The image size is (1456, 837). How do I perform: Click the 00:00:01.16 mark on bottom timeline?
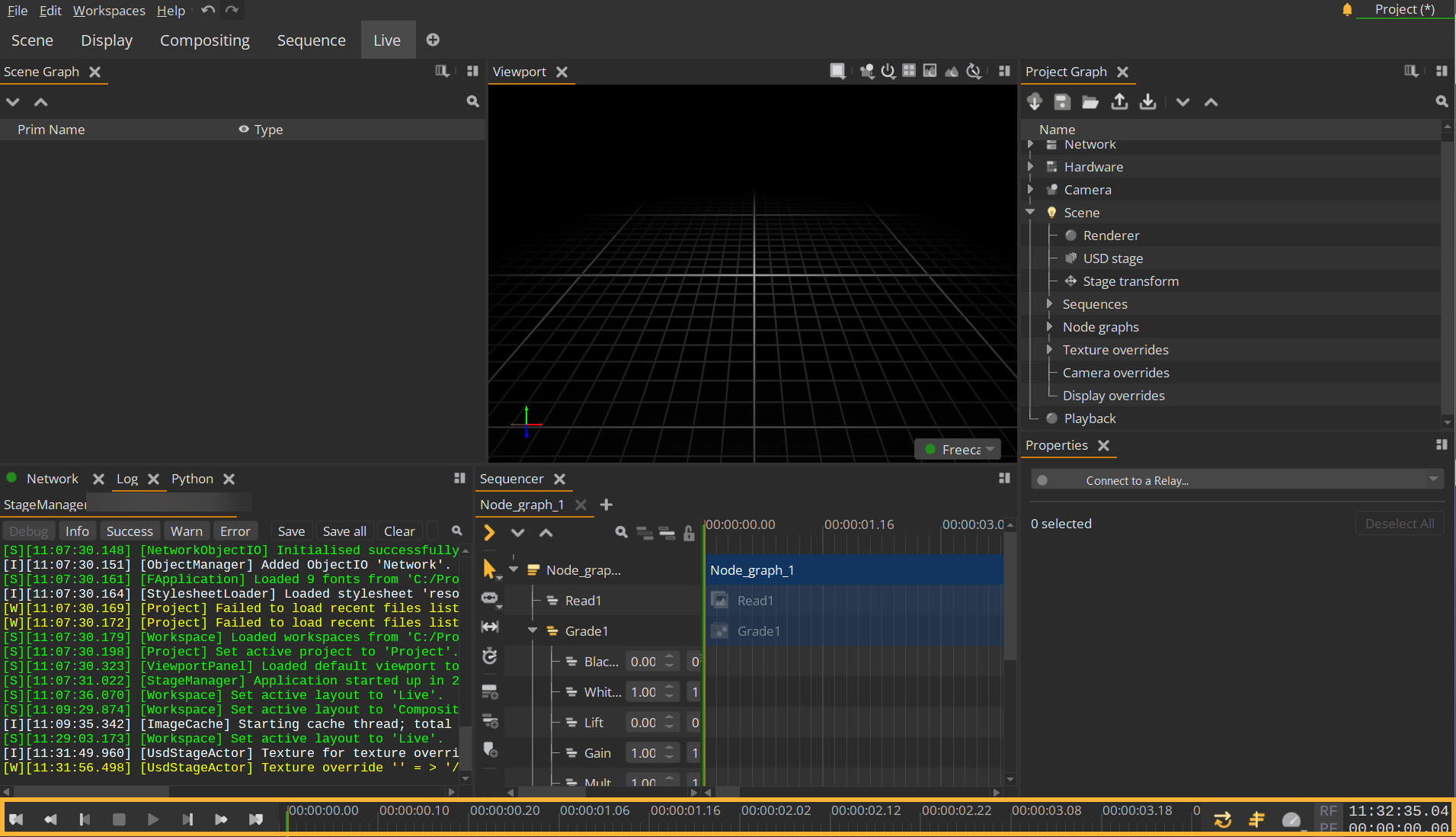point(685,811)
